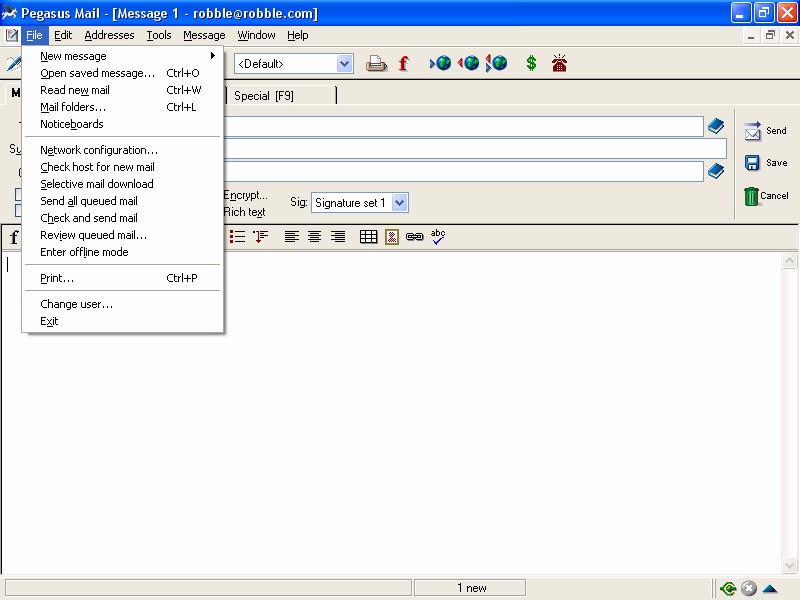Click the globe icon with left-pointing red arrow
Image resolution: width=800 pixels, height=600 pixels.
point(468,63)
